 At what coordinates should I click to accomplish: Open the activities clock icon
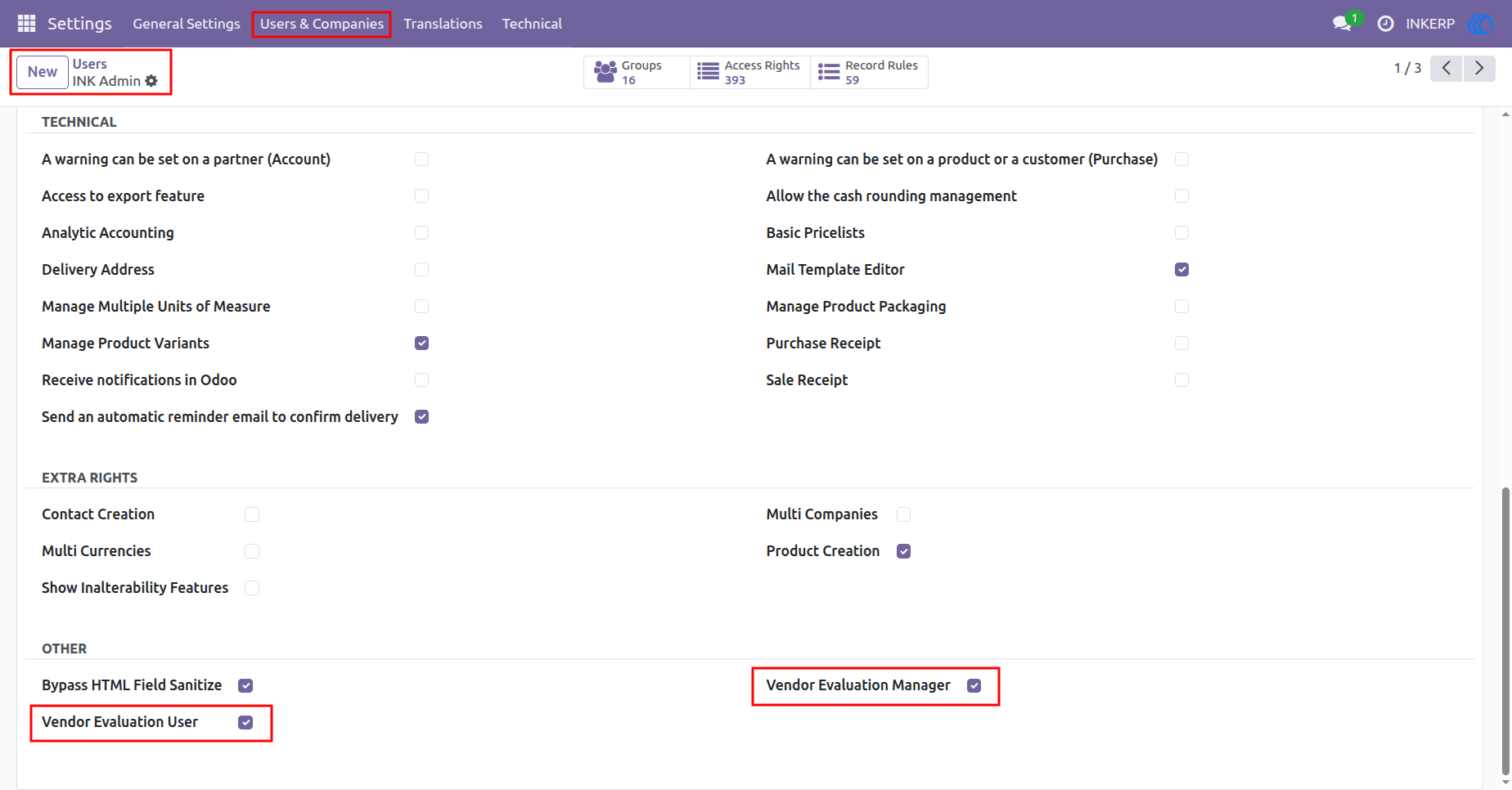[1385, 24]
